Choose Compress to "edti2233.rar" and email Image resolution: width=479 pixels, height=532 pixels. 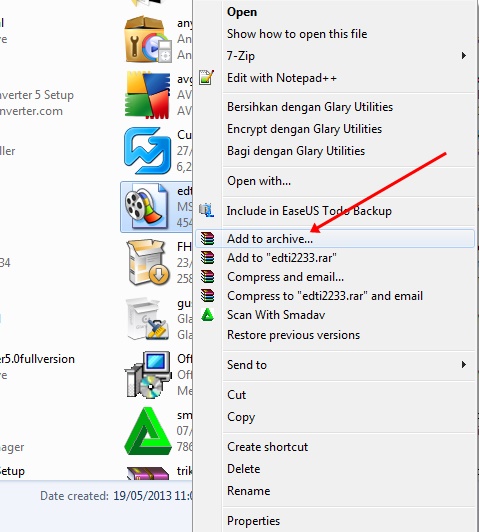(x=325, y=296)
